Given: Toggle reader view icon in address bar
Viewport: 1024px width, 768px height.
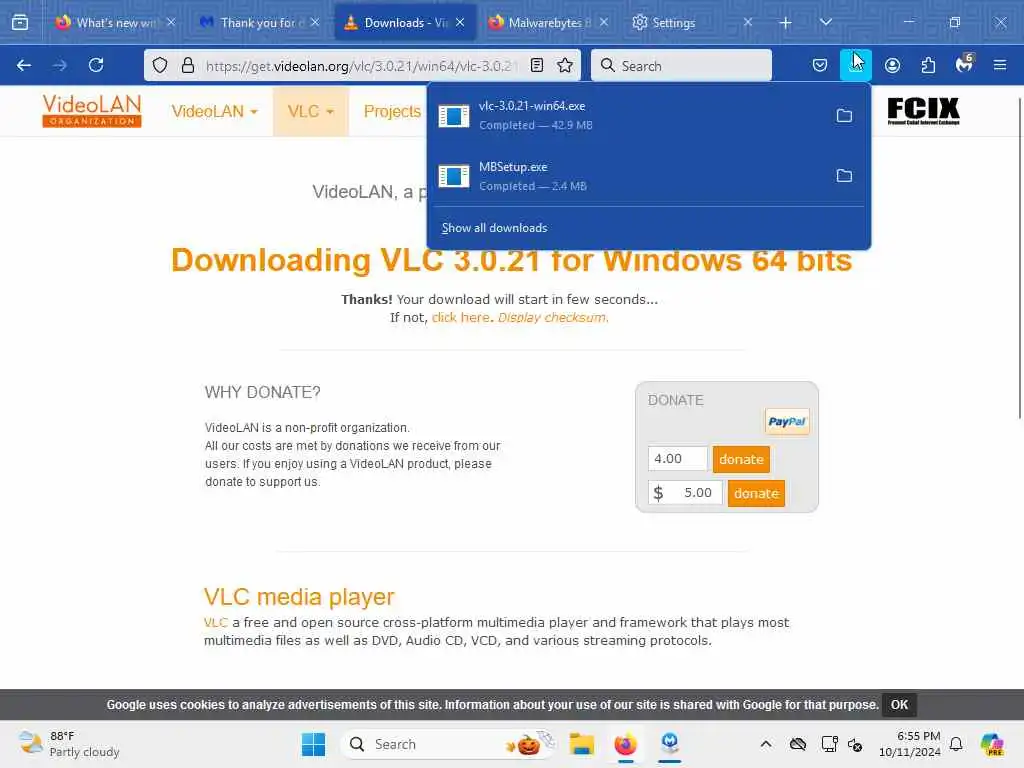Looking at the screenshot, I should pos(537,65).
